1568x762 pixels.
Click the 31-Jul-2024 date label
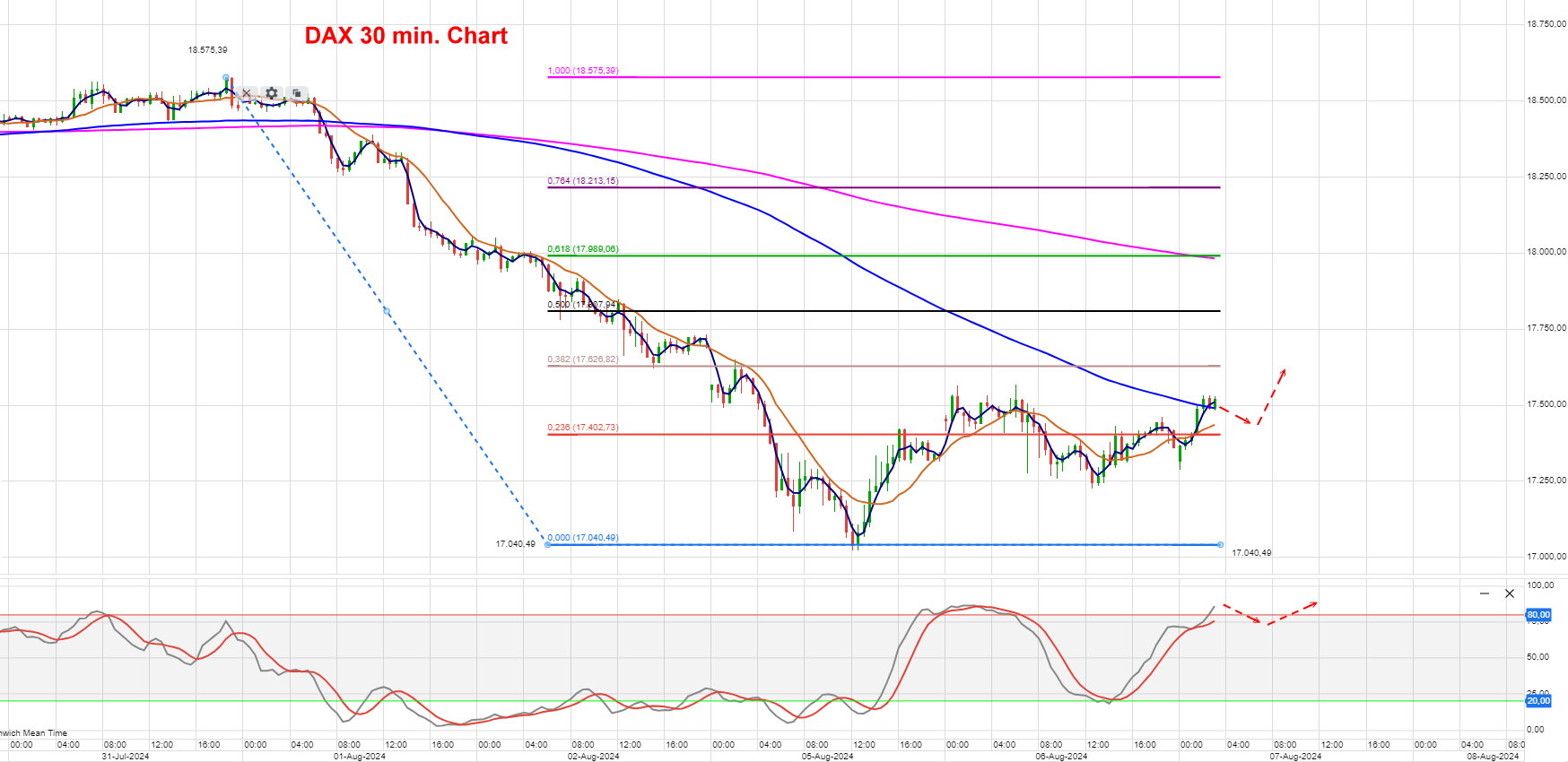126,756
